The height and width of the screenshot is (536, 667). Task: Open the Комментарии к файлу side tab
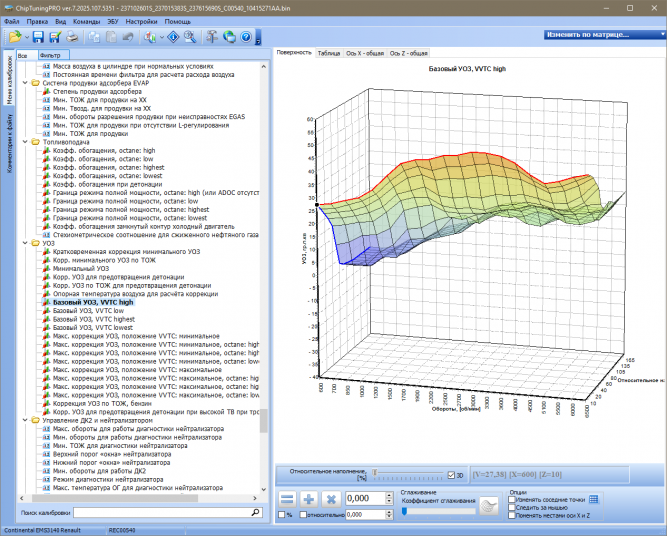(9, 143)
